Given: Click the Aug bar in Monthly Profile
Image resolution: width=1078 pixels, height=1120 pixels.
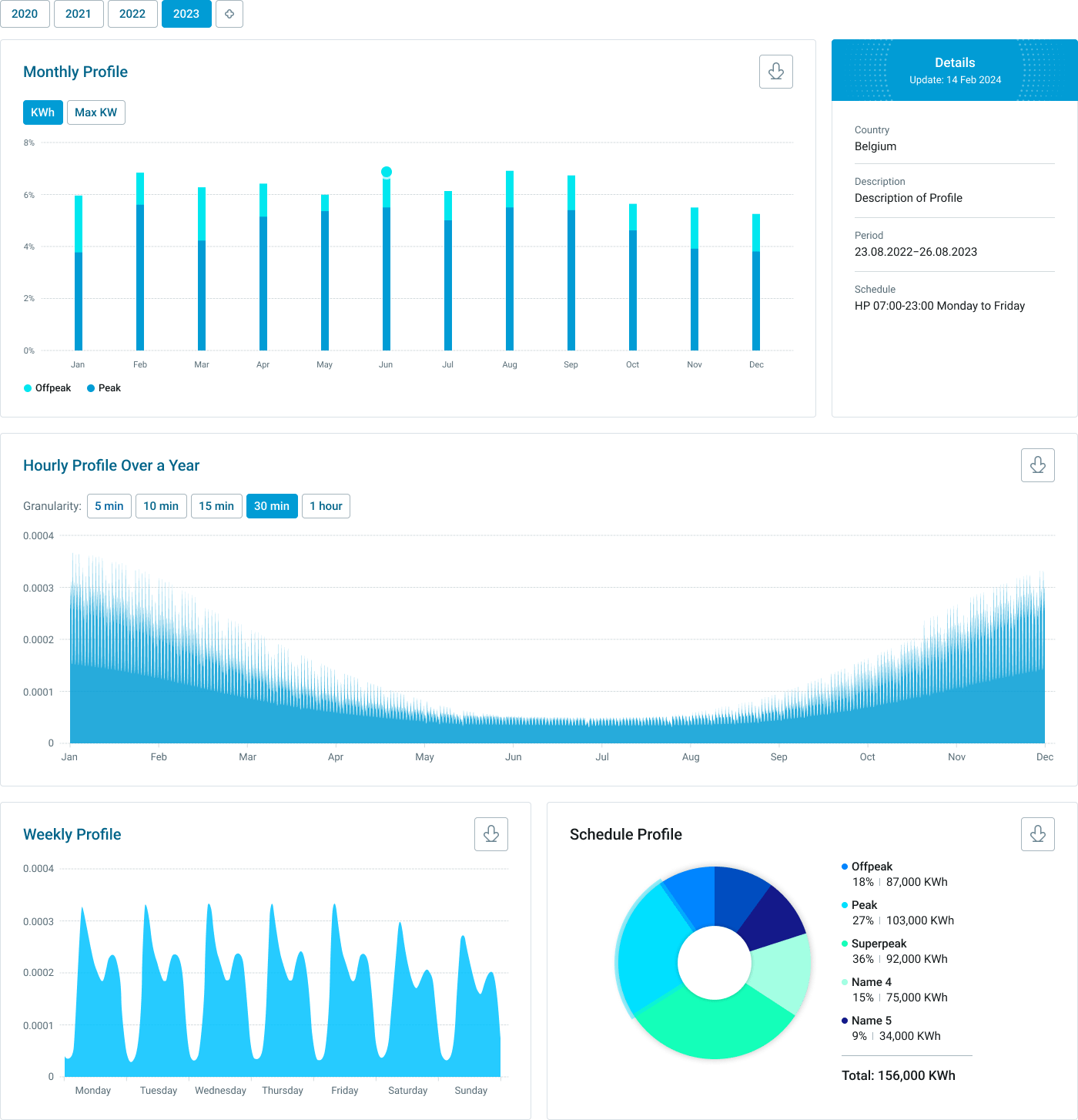Looking at the screenshot, I should [x=510, y=260].
